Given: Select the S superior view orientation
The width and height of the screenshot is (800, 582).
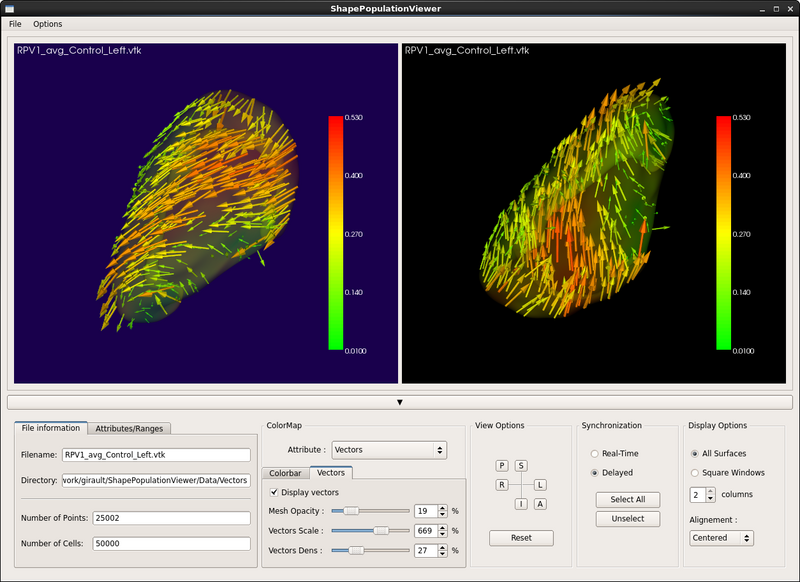Looking at the screenshot, I should coord(522,464).
